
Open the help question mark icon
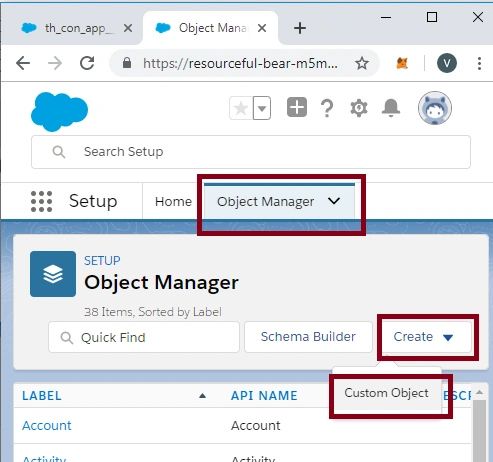click(327, 108)
